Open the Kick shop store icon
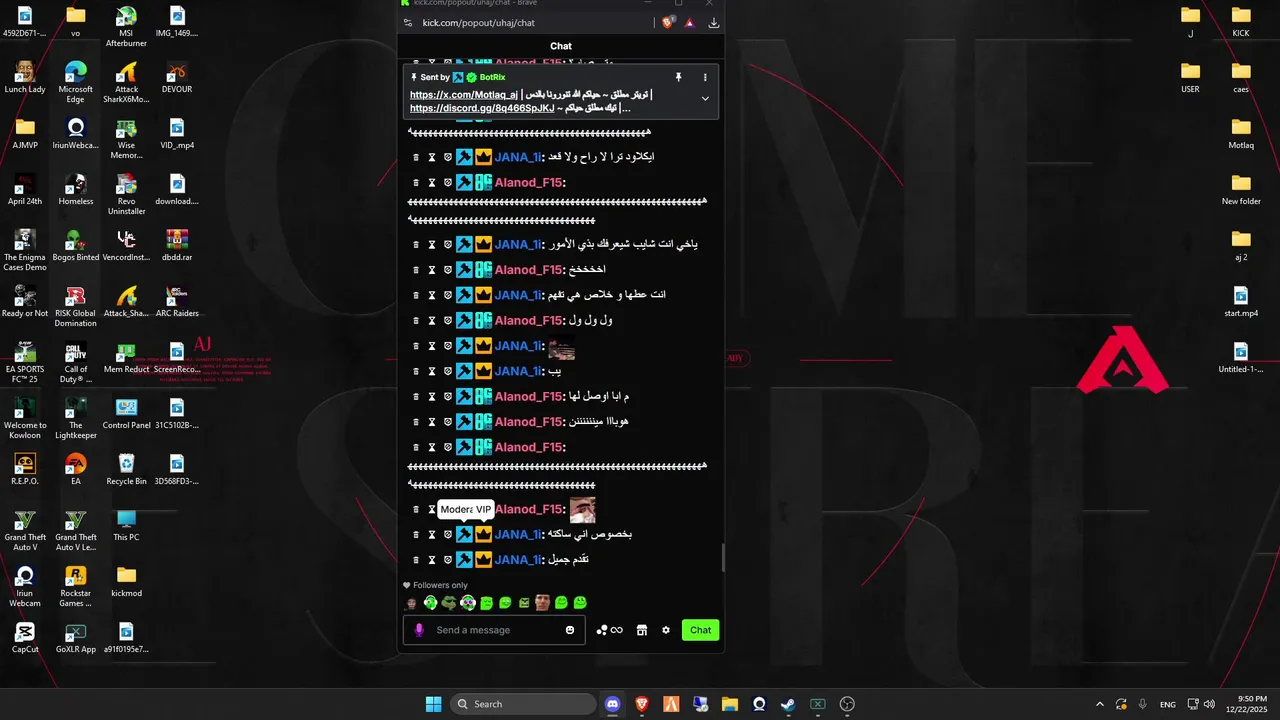This screenshot has height=720, width=1280. 642,630
